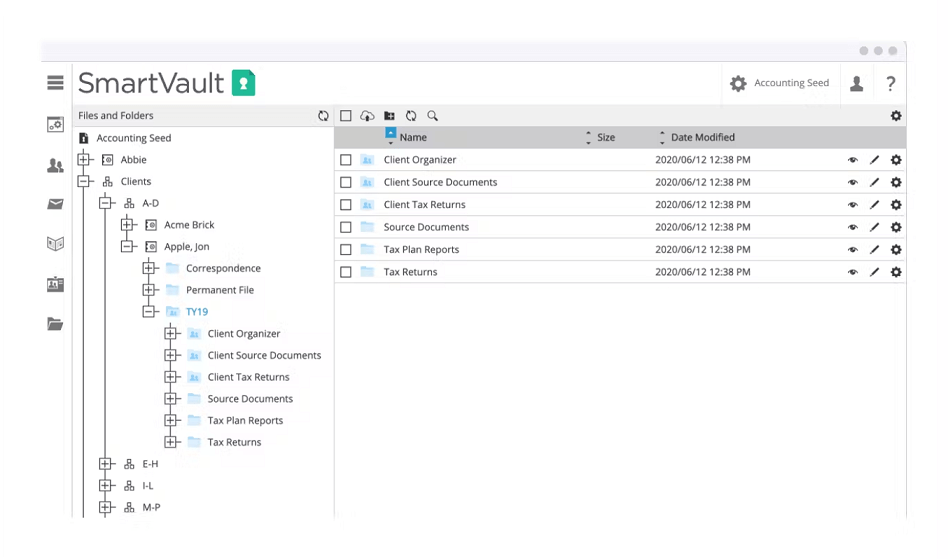The image size is (948, 559).
Task: Click the pencil edit icon for Tax Returns
Action: [874, 272]
